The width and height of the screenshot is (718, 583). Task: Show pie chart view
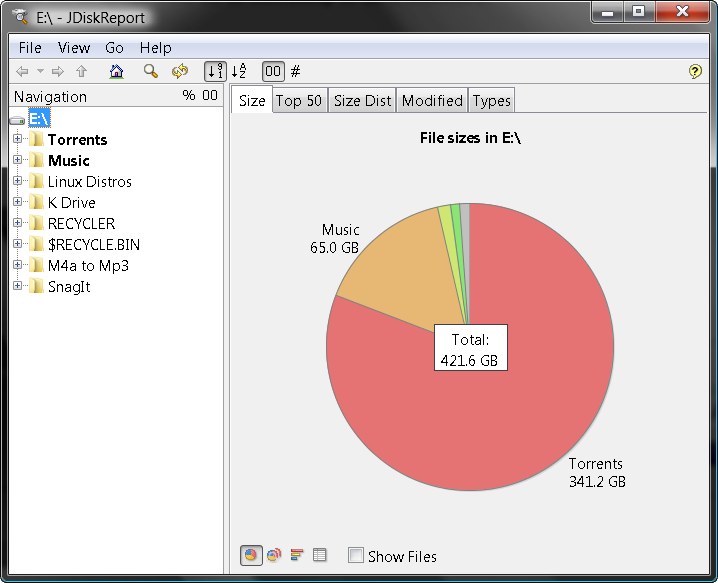pos(251,555)
